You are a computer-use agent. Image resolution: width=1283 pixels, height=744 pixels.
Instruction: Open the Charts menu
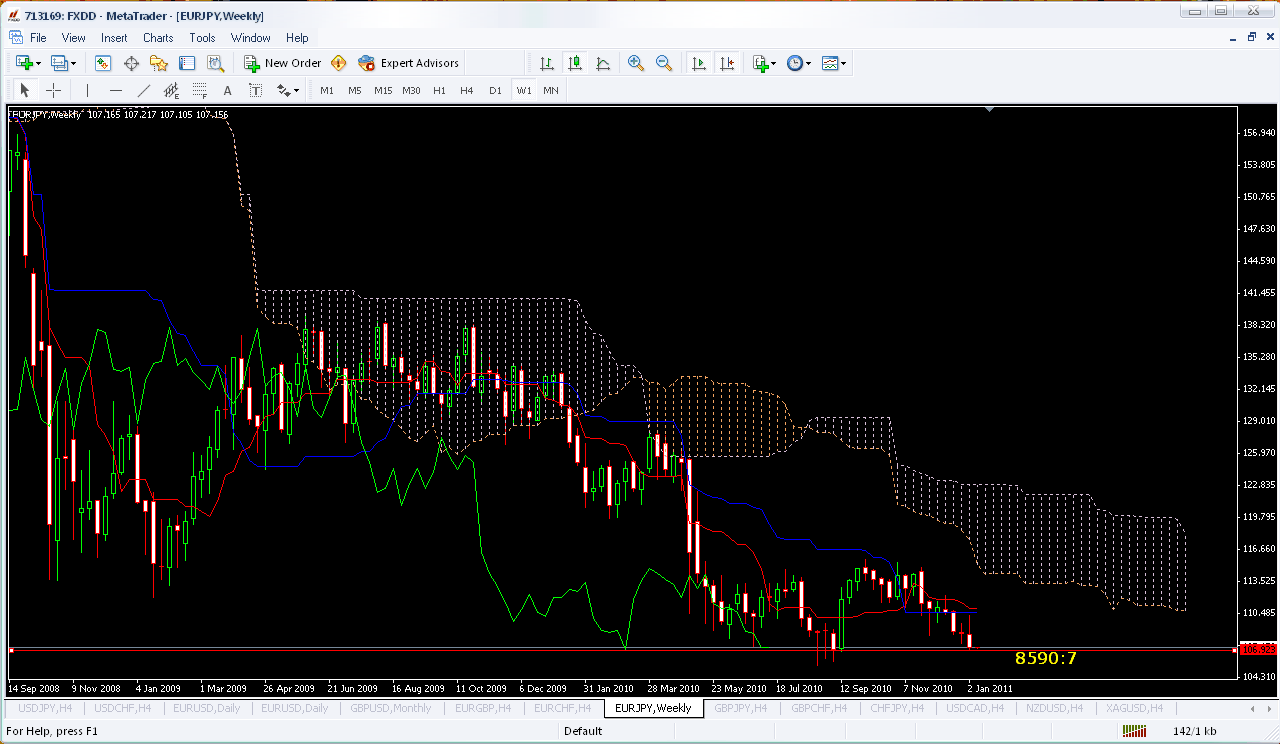coord(158,38)
